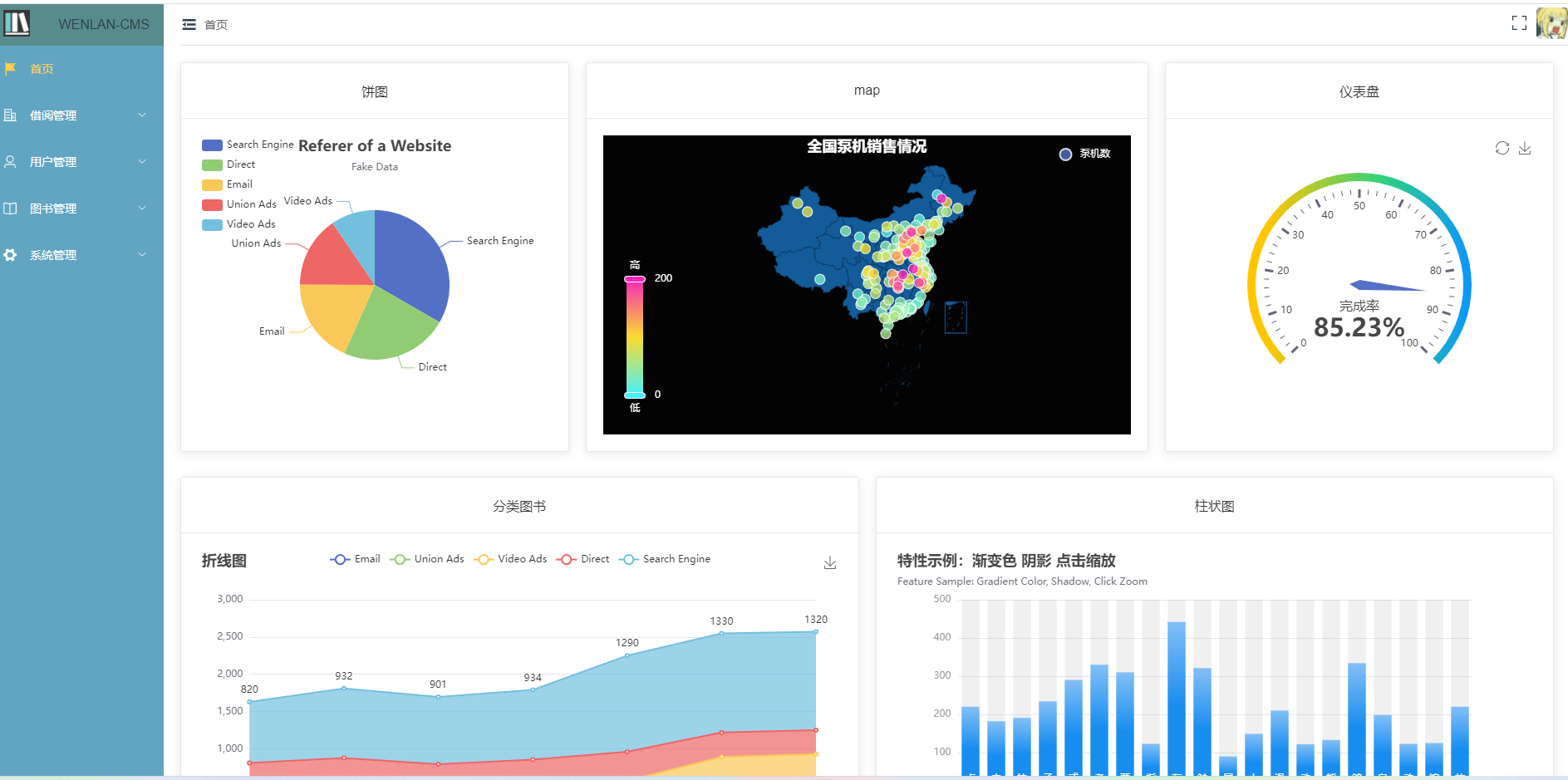Click the 首页 breadcrumb in header
1568x780 pixels.
coord(216,25)
